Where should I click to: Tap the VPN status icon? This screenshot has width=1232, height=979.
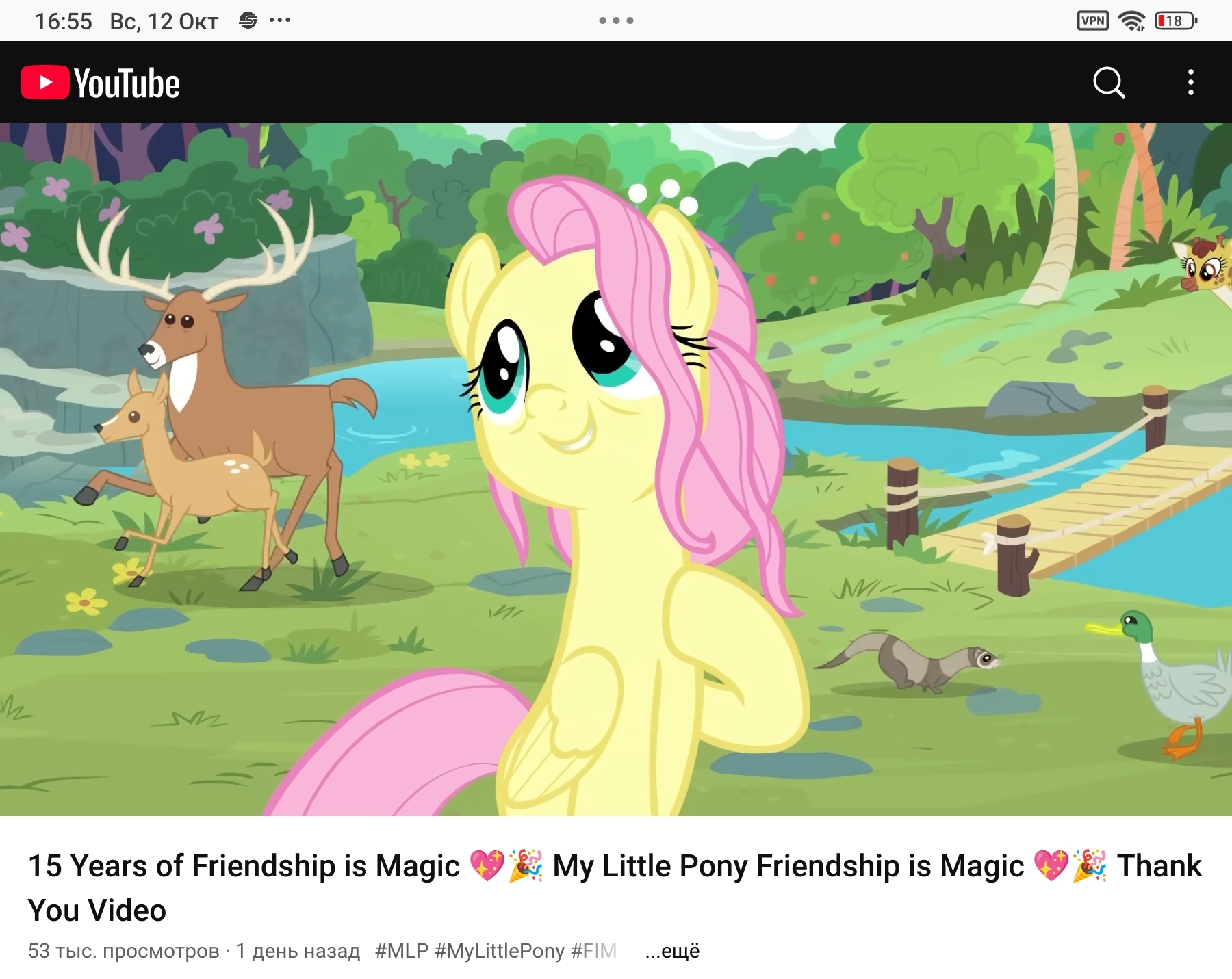tap(1092, 21)
